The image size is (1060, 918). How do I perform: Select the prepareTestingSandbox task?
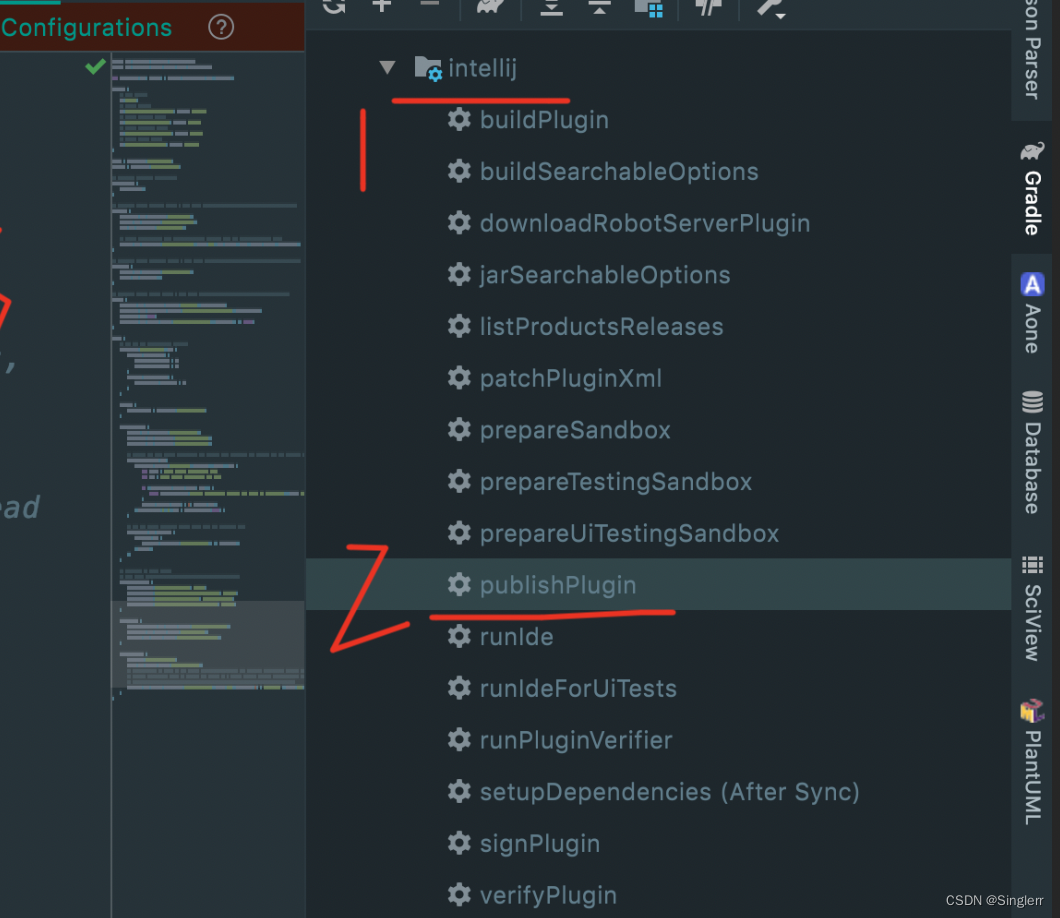pos(615,482)
